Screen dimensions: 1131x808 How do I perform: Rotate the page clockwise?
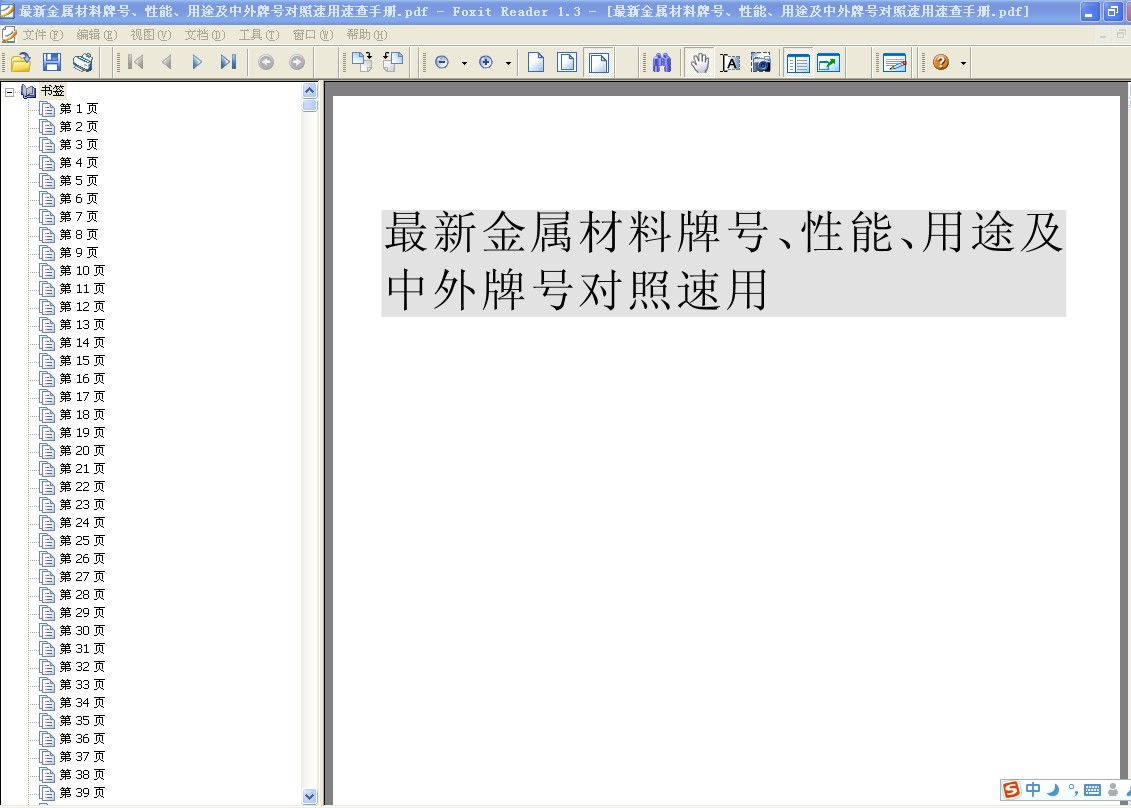click(361, 63)
